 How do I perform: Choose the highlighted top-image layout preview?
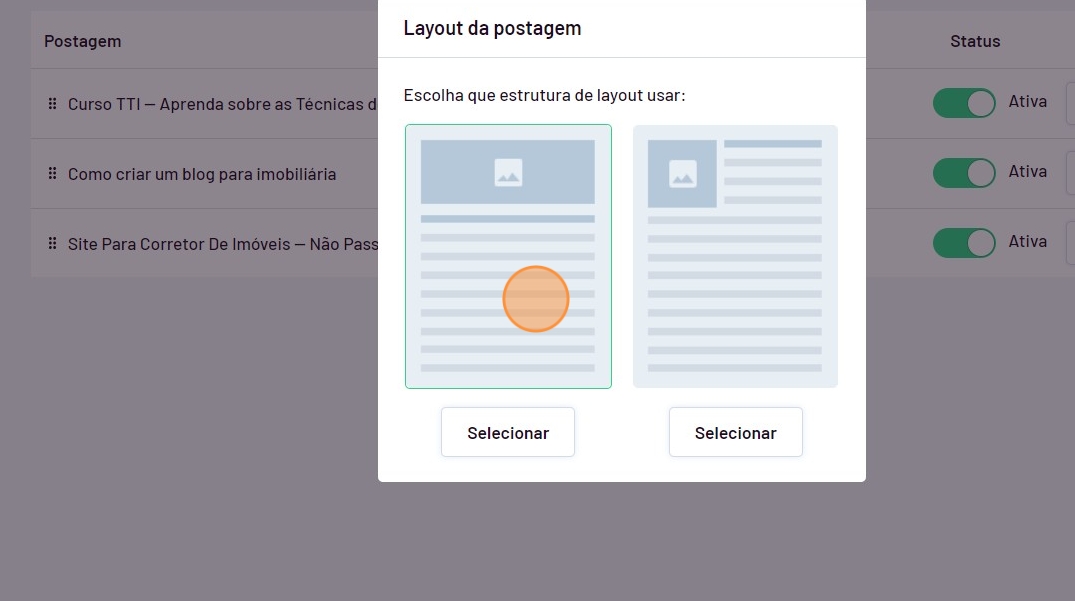pos(508,256)
